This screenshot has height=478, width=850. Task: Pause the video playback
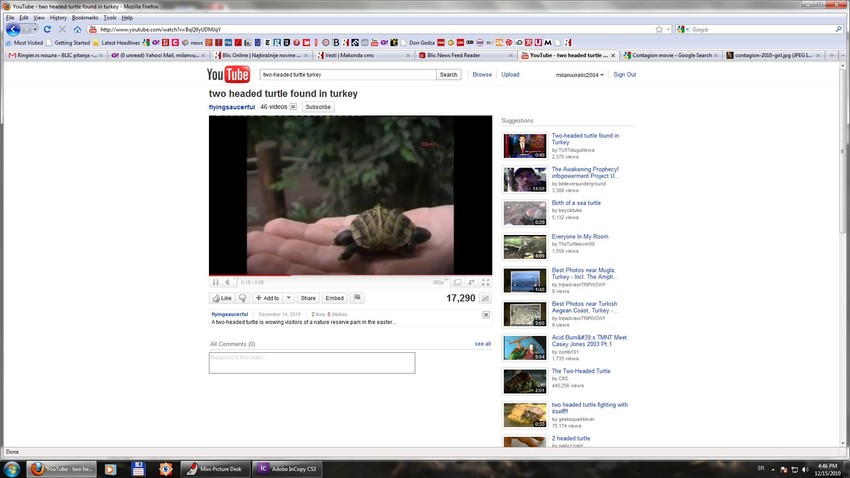pyautogui.click(x=215, y=283)
